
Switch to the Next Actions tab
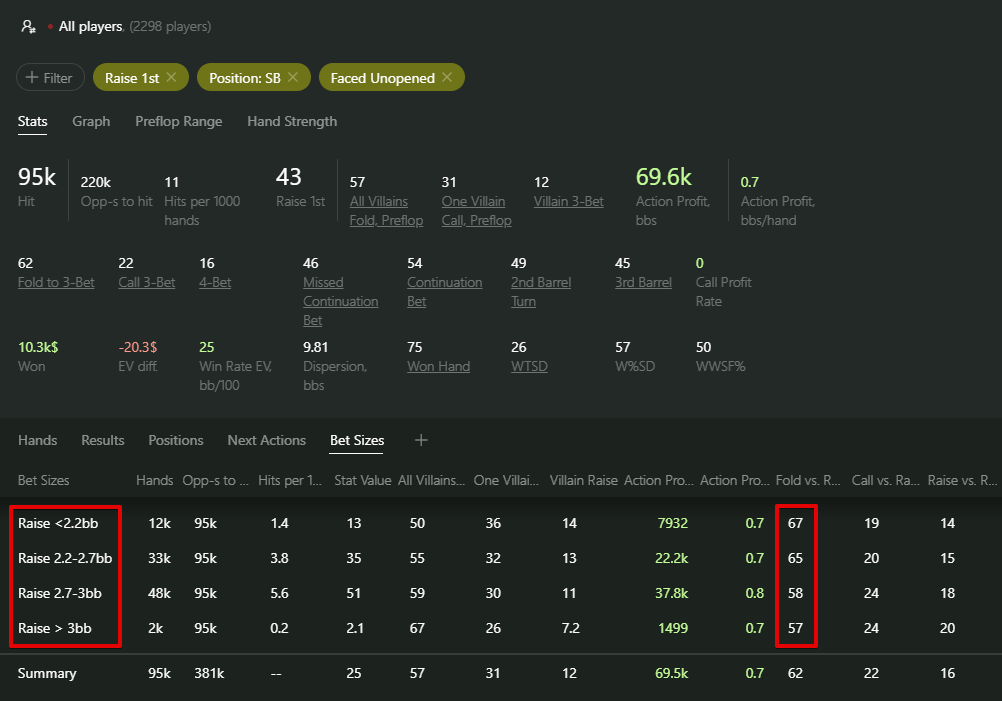(266, 440)
